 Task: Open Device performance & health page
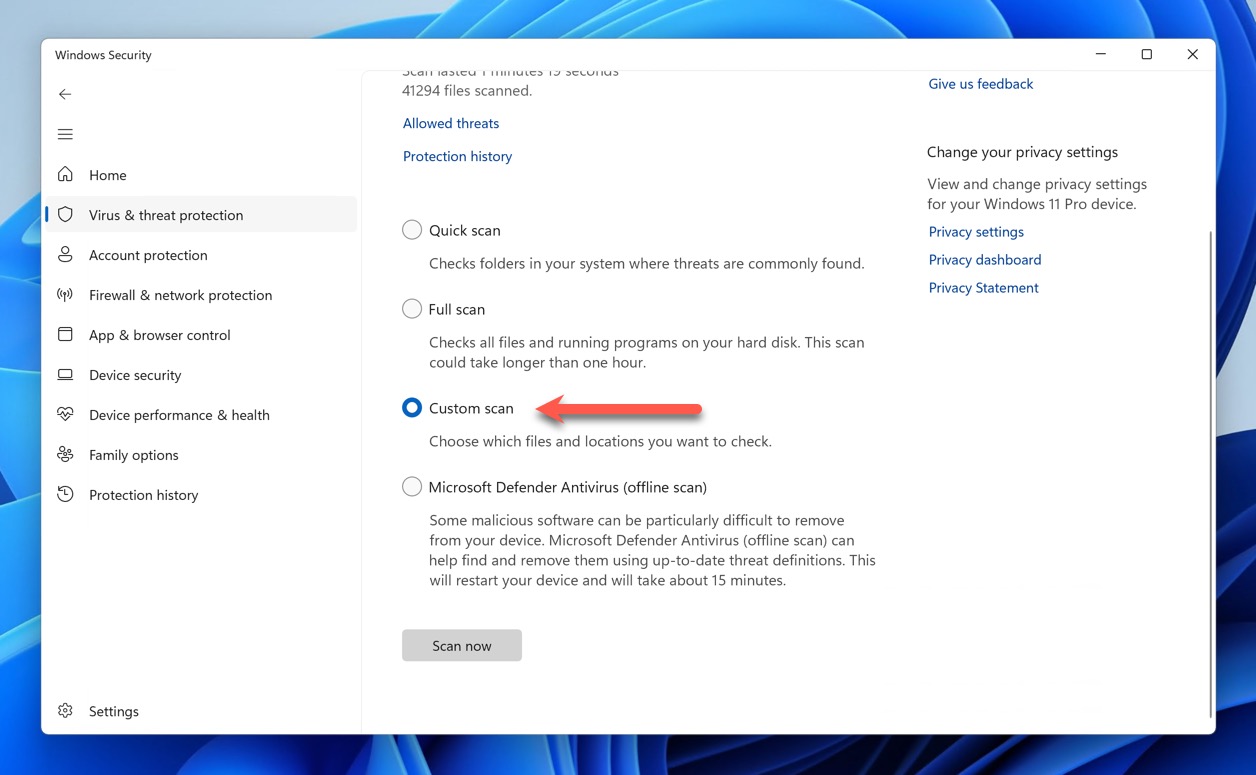point(201,415)
